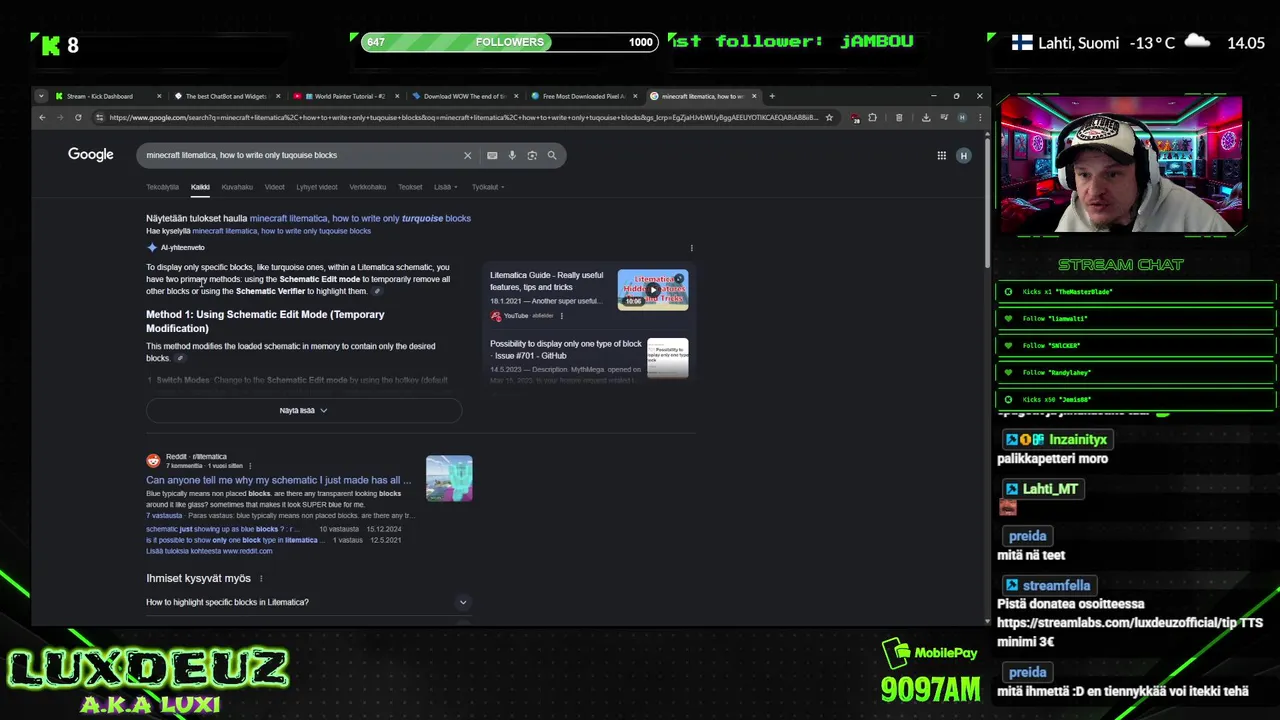Click the Litematica Guide video thumbnail

(x=653, y=290)
